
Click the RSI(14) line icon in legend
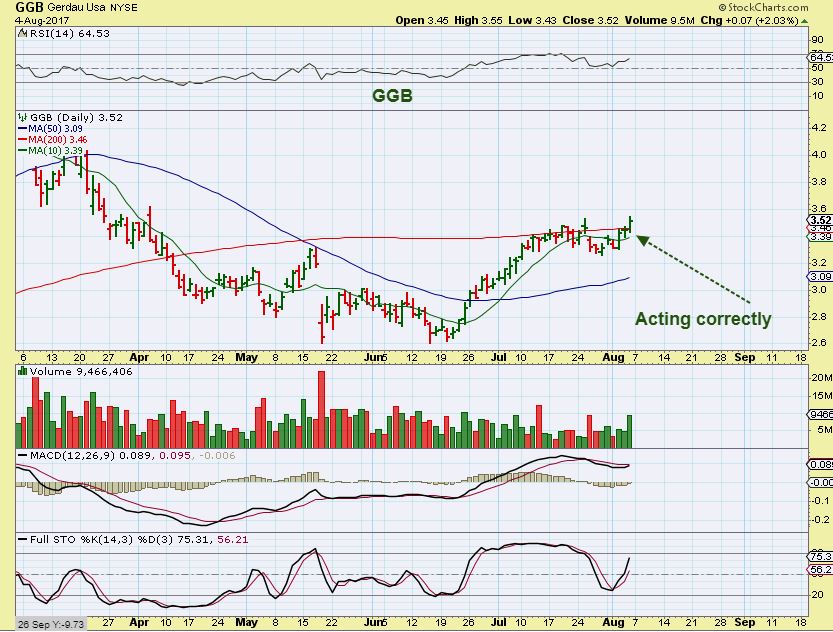[x=22, y=33]
